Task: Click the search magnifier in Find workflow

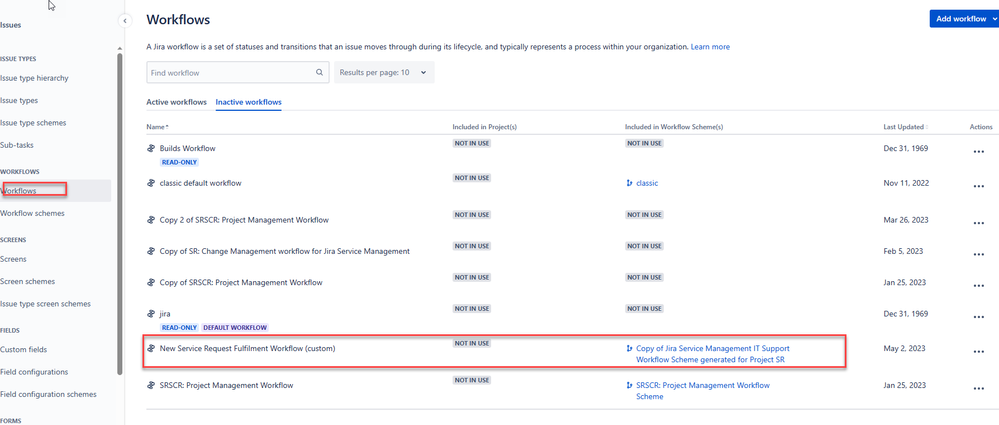Action: 319,73
